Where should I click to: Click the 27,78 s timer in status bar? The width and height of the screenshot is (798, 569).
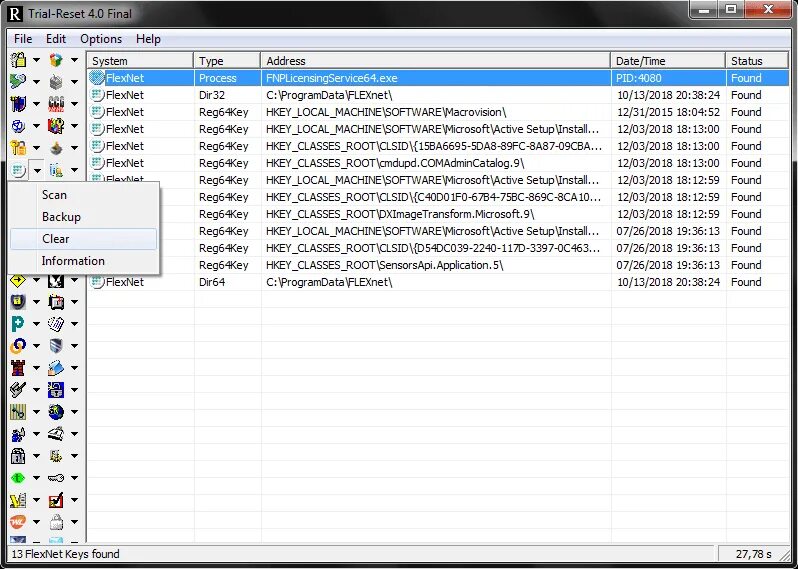coord(753,554)
